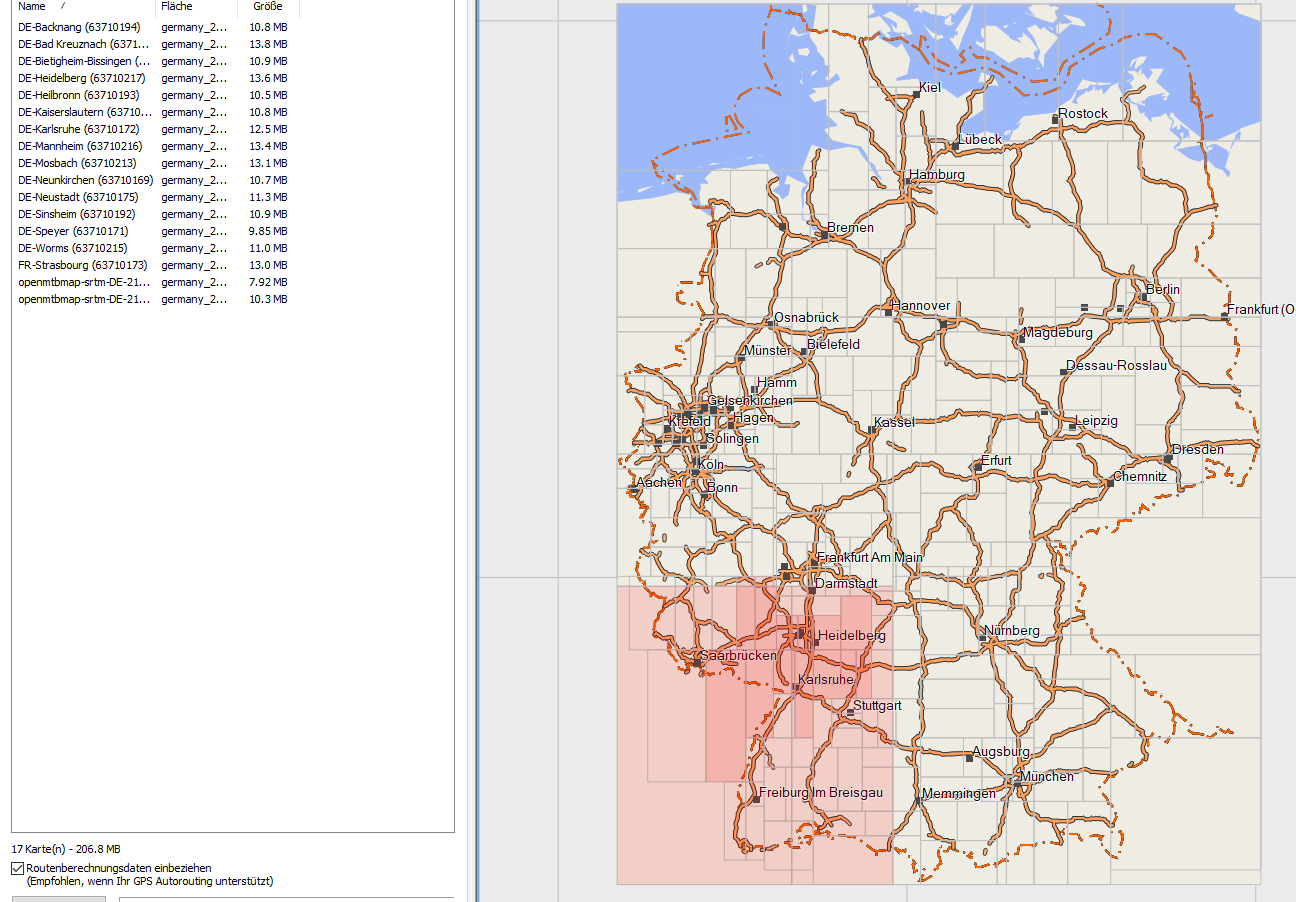
Task: Sort maps by the Größe column header
Action: click(267, 6)
